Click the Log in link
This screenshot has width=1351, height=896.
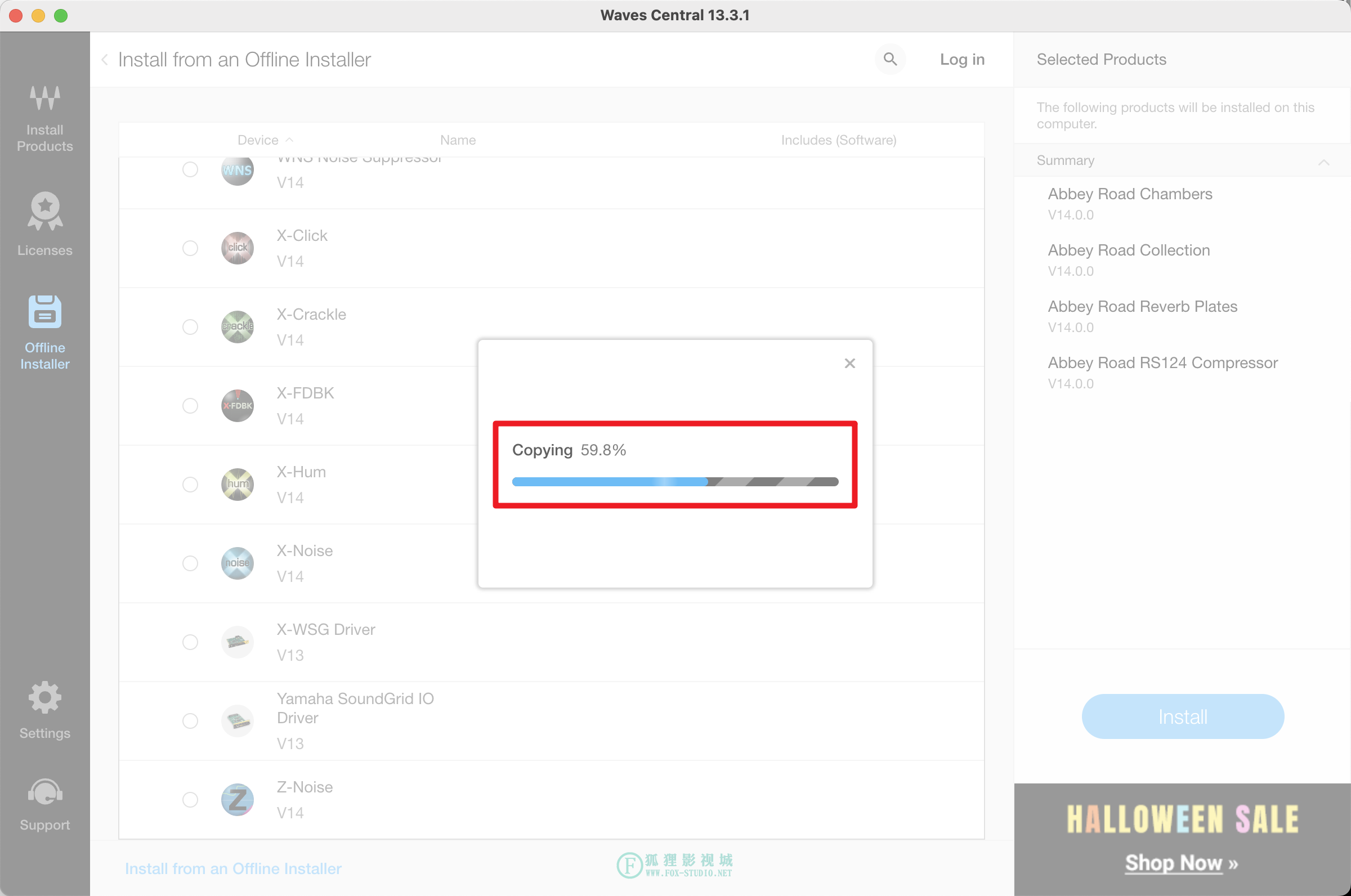[962, 60]
